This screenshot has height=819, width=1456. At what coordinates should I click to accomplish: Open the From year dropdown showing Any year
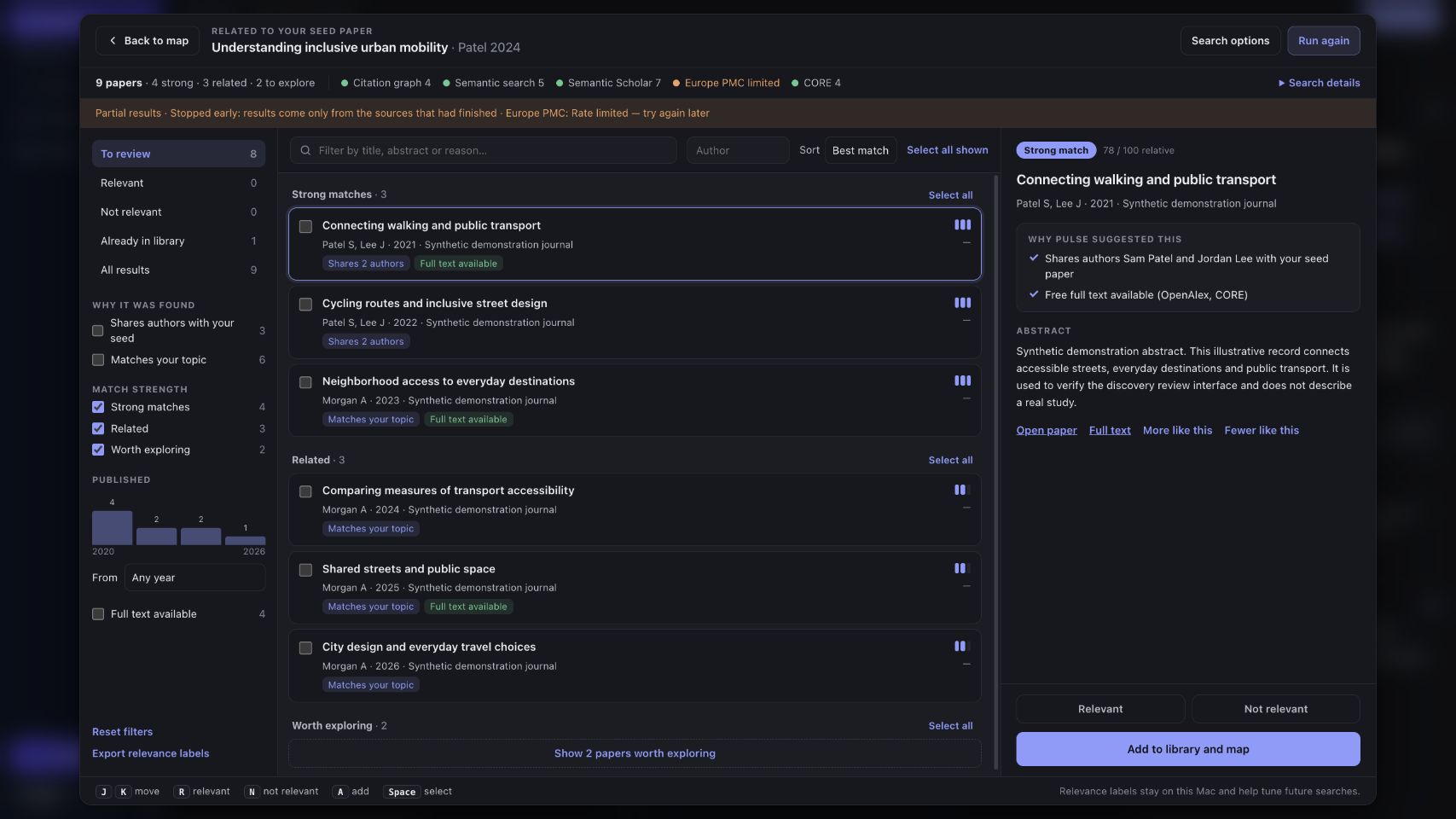click(x=194, y=578)
